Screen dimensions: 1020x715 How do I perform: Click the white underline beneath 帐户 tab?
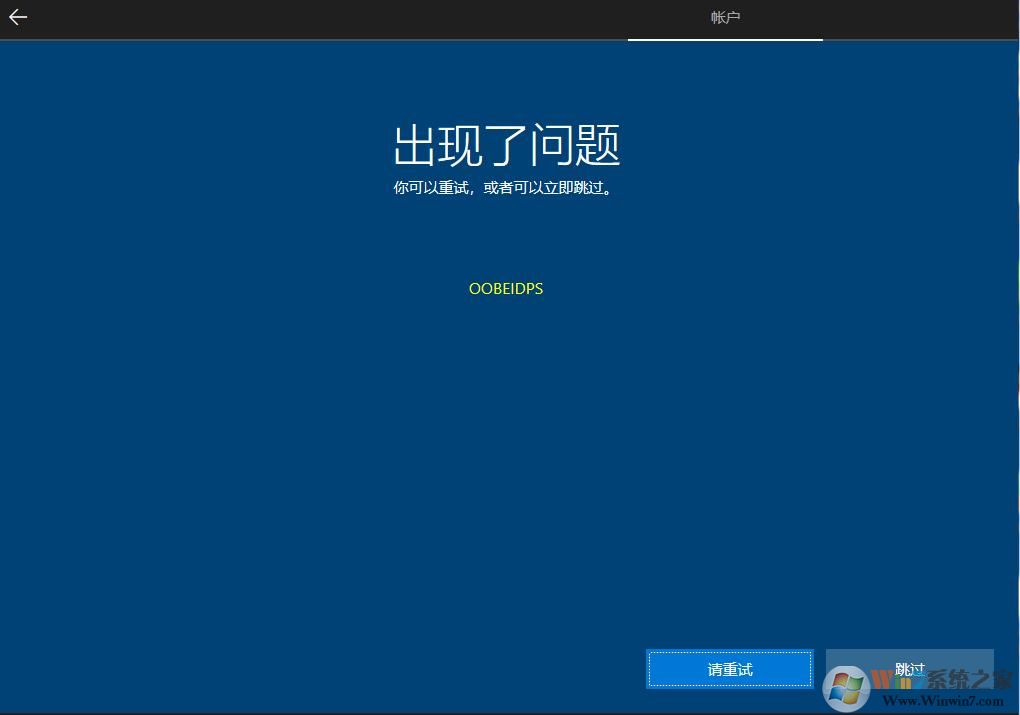[725, 40]
